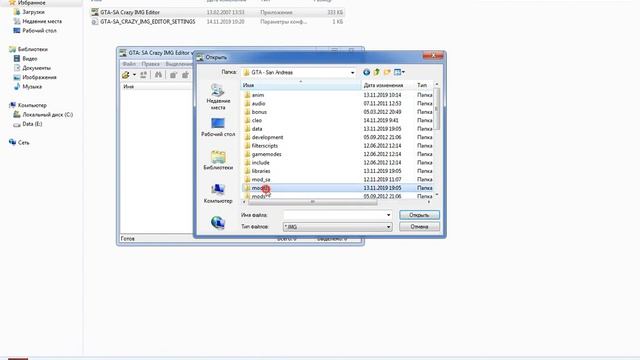The height and width of the screenshot is (360, 640).
Task: Go to Компьютер in dialog places bar
Action: 218,193
